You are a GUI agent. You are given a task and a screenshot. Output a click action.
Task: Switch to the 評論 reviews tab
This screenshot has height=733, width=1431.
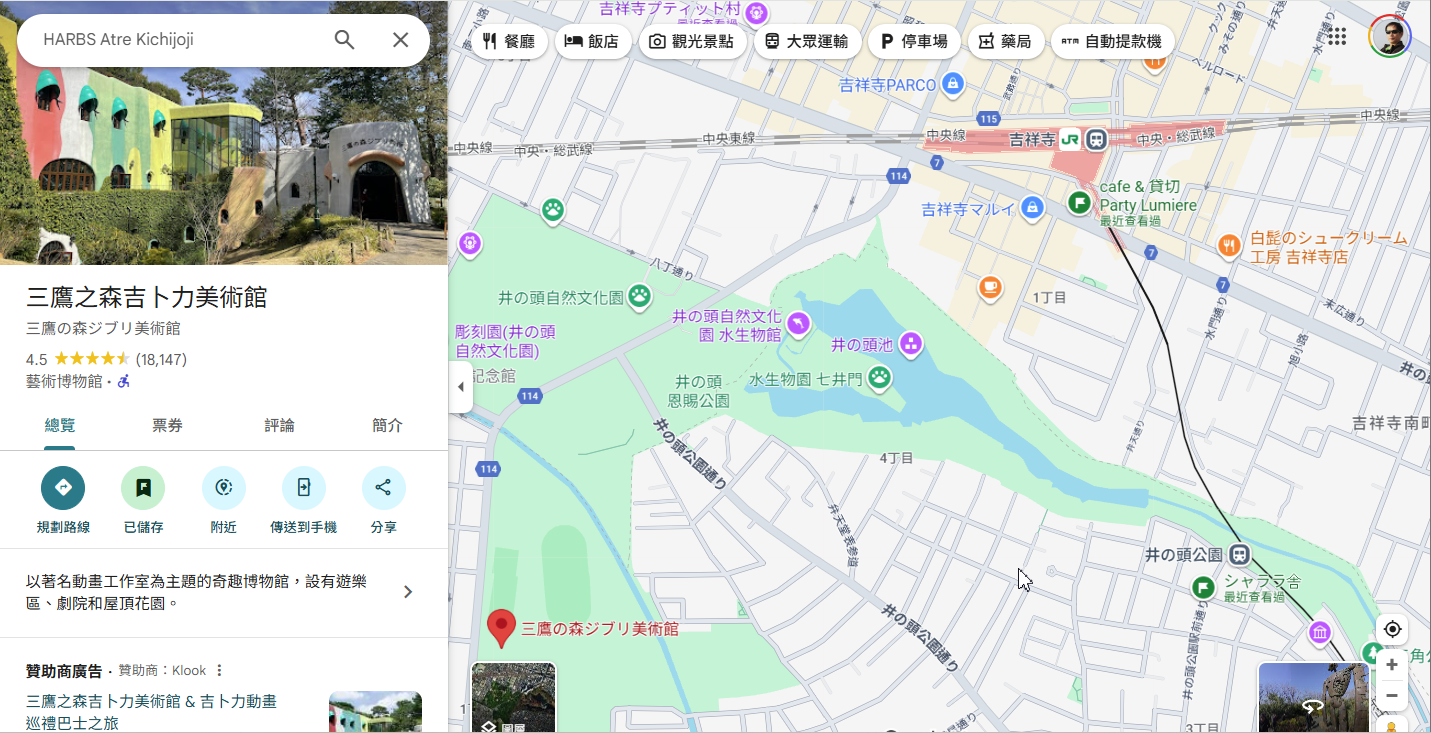pos(279,426)
